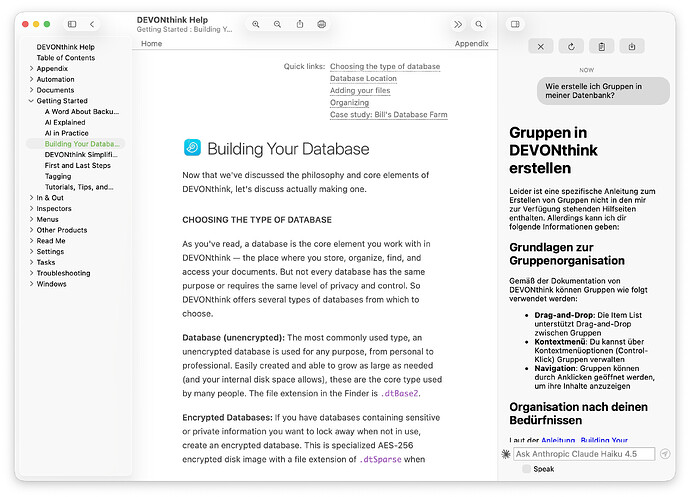Open A Word About Backups page
The image size is (690, 497).
point(82,111)
